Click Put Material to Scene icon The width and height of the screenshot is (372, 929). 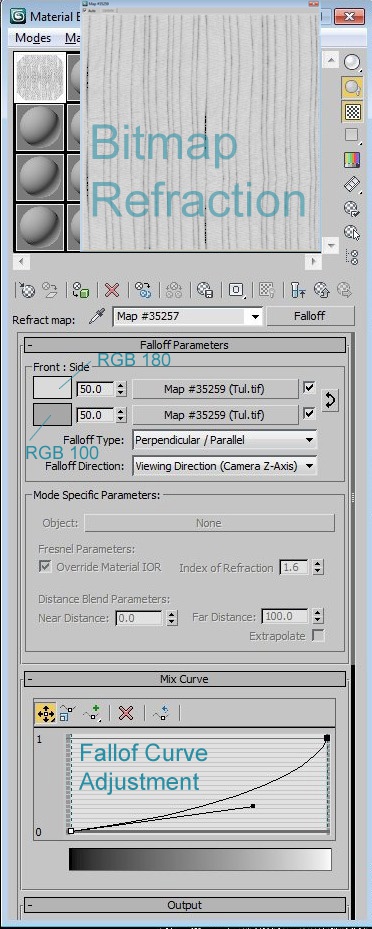pyautogui.click(x=50, y=290)
